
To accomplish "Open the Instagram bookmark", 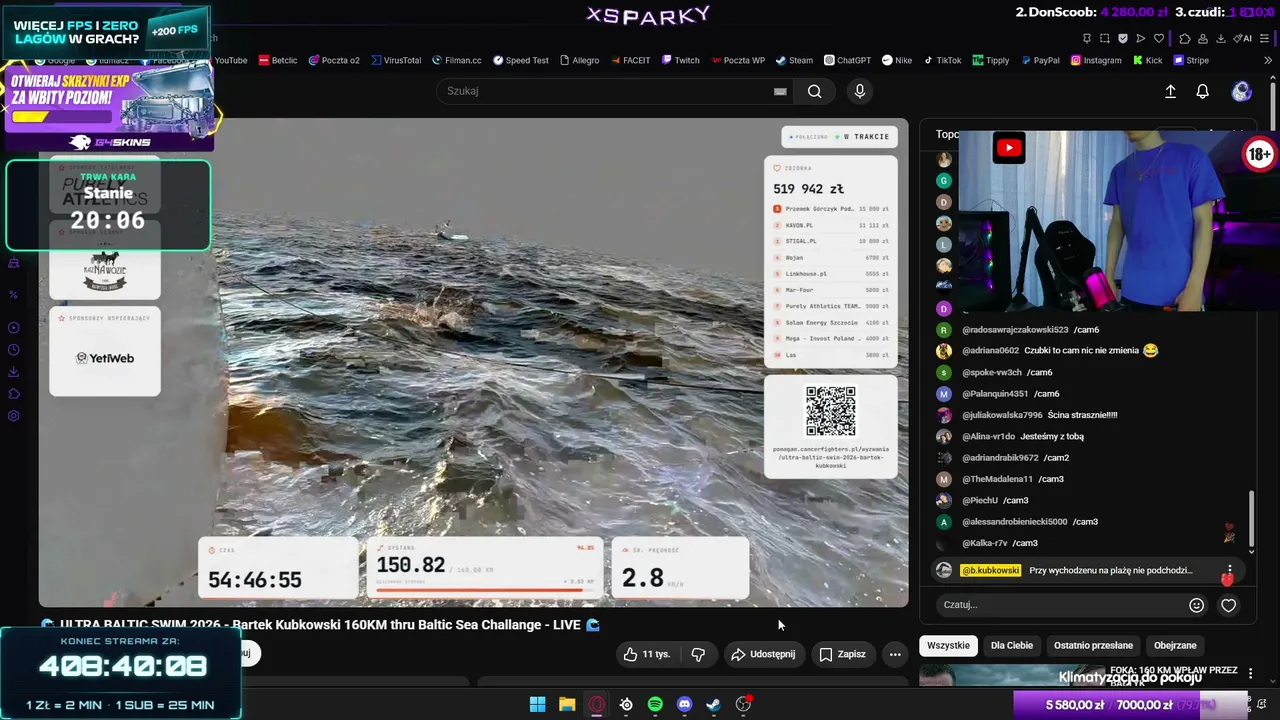I will coord(1096,60).
